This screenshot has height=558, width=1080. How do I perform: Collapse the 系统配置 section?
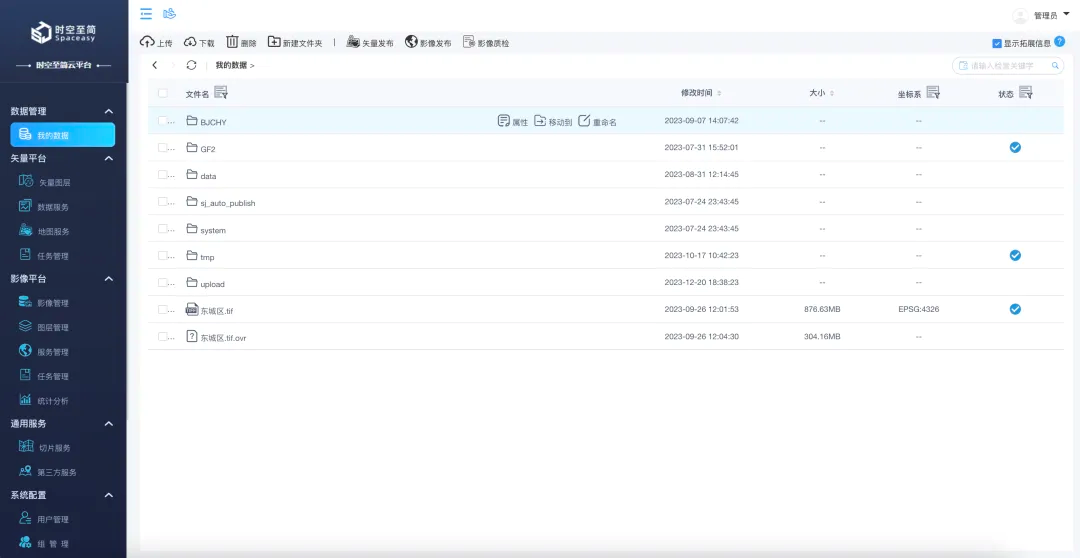tap(108, 495)
